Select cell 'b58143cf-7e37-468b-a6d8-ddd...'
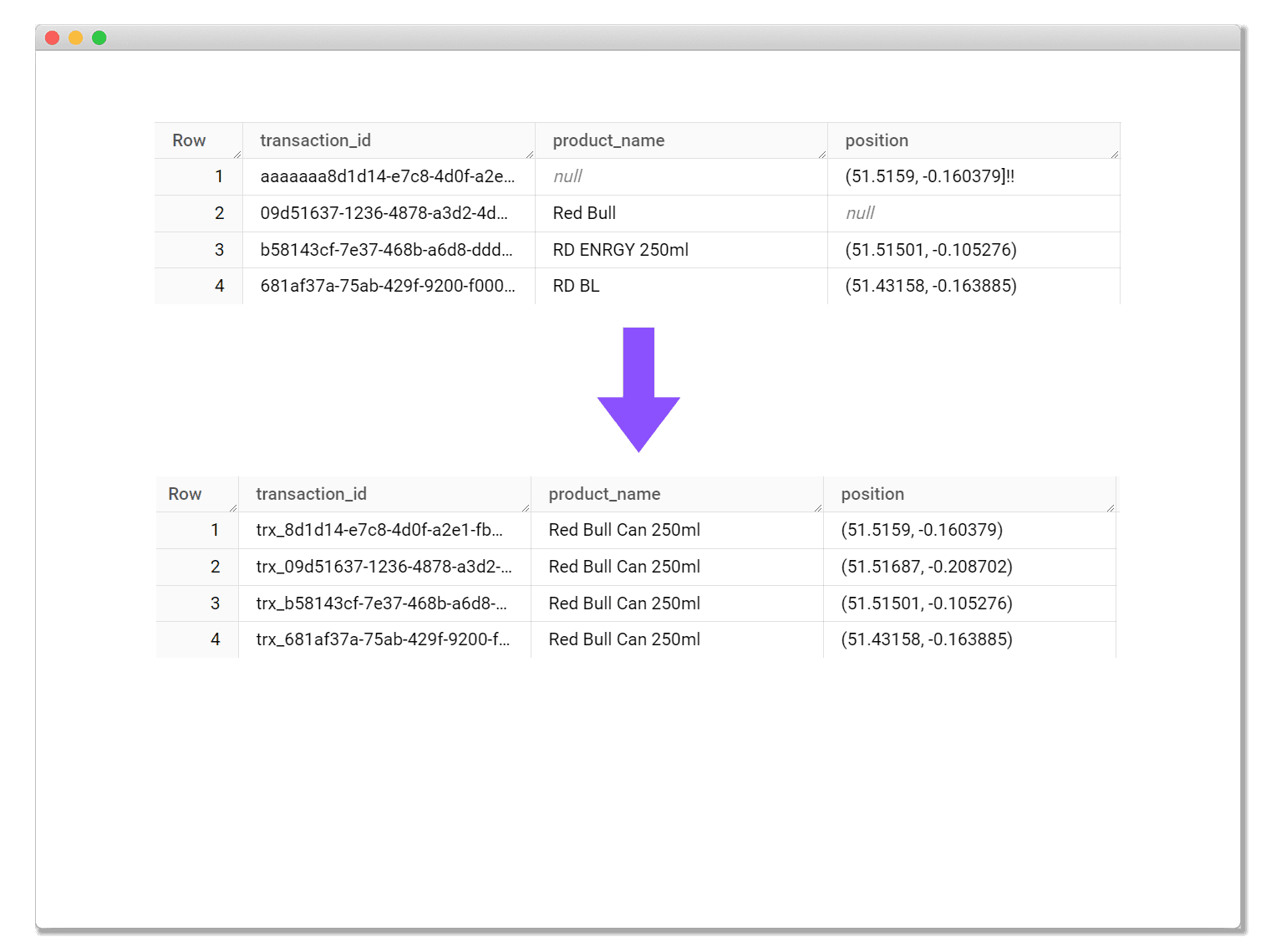1276x952 pixels. [389, 250]
